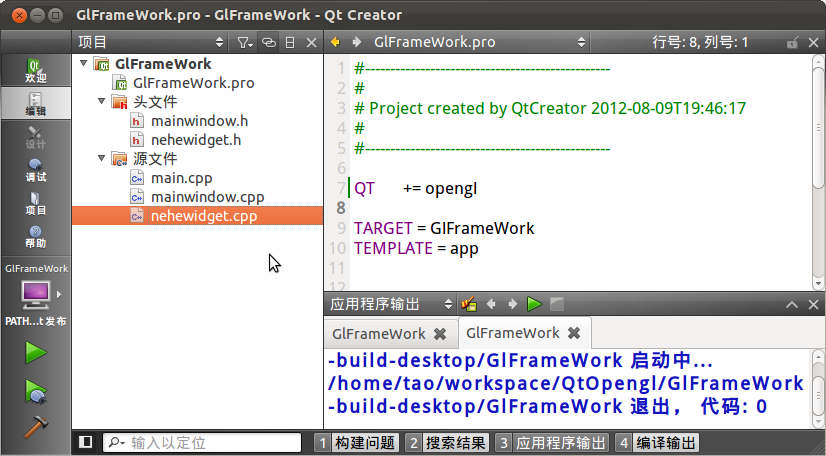This screenshot has width=826, height=456.
Task: Close the application output pane
Action: pos(813,304)
